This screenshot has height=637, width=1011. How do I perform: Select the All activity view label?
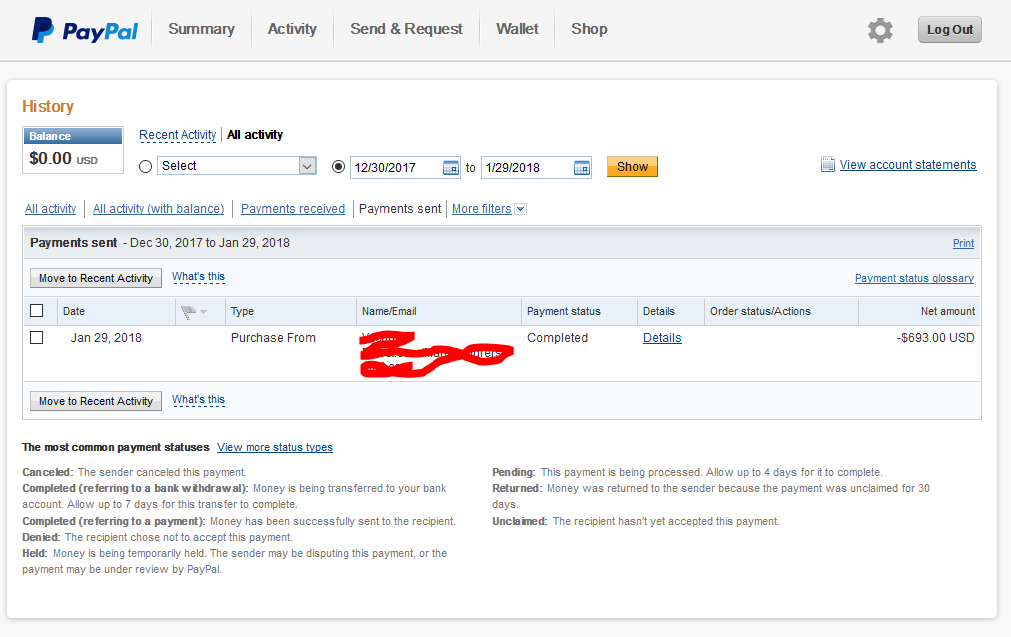255,135
